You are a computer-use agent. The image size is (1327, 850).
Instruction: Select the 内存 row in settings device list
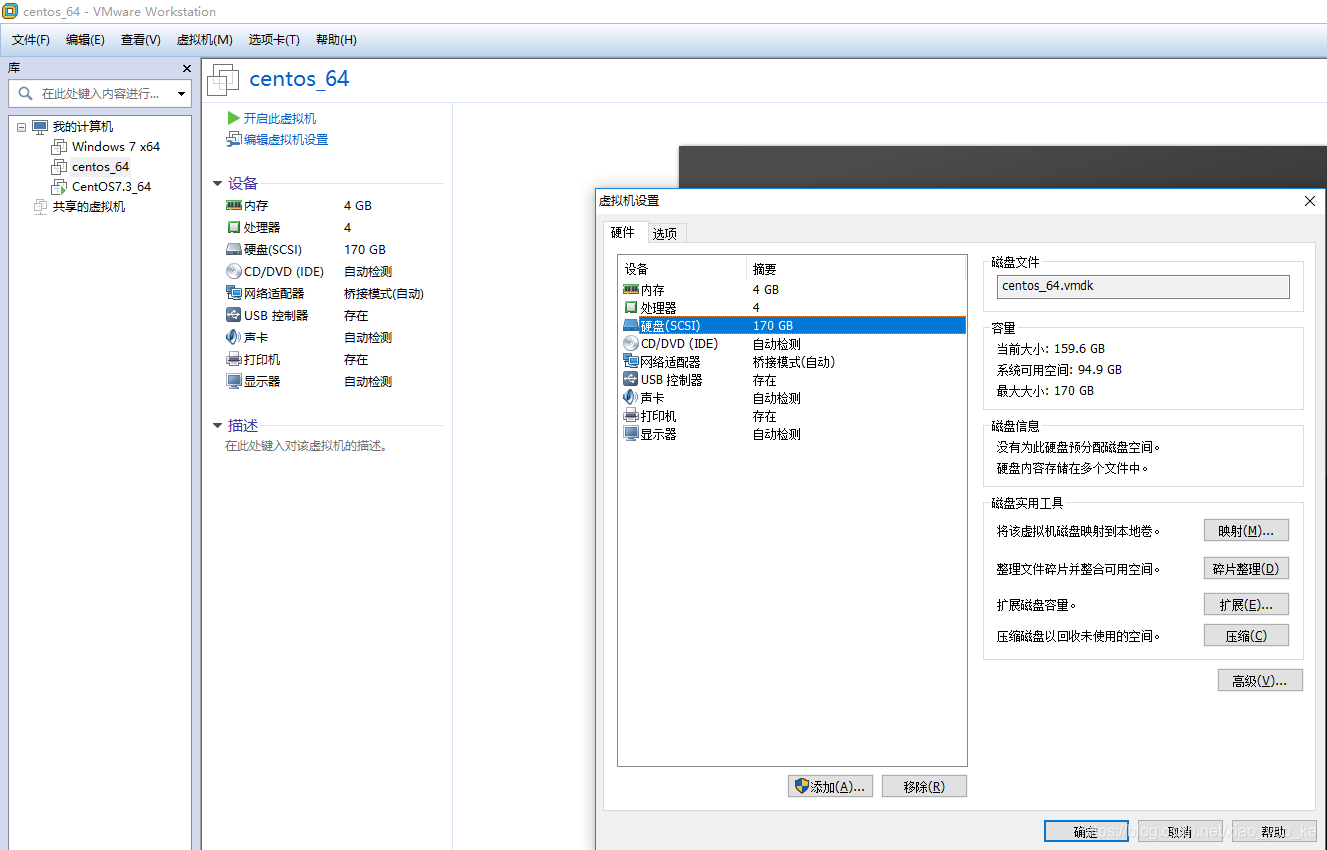point(792,289)
